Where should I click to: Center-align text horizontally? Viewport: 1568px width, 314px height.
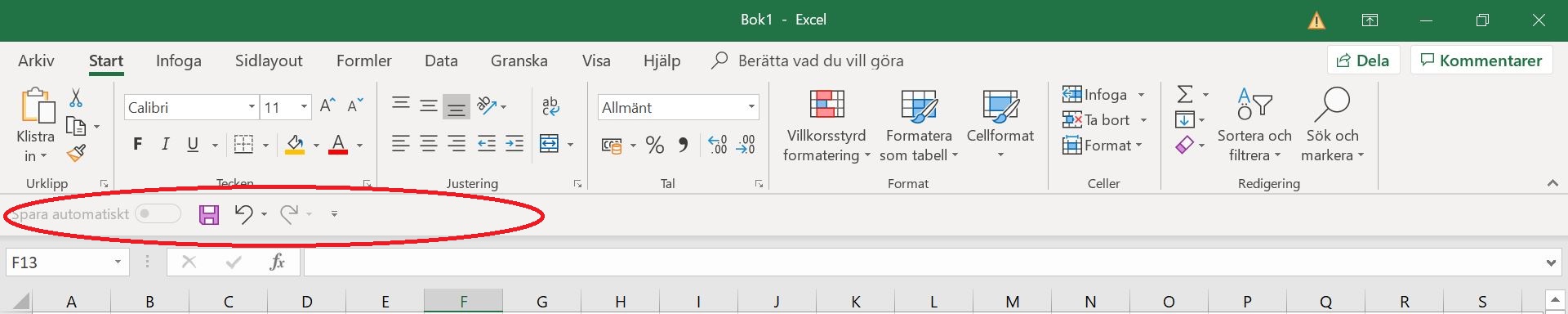[428, 145]
